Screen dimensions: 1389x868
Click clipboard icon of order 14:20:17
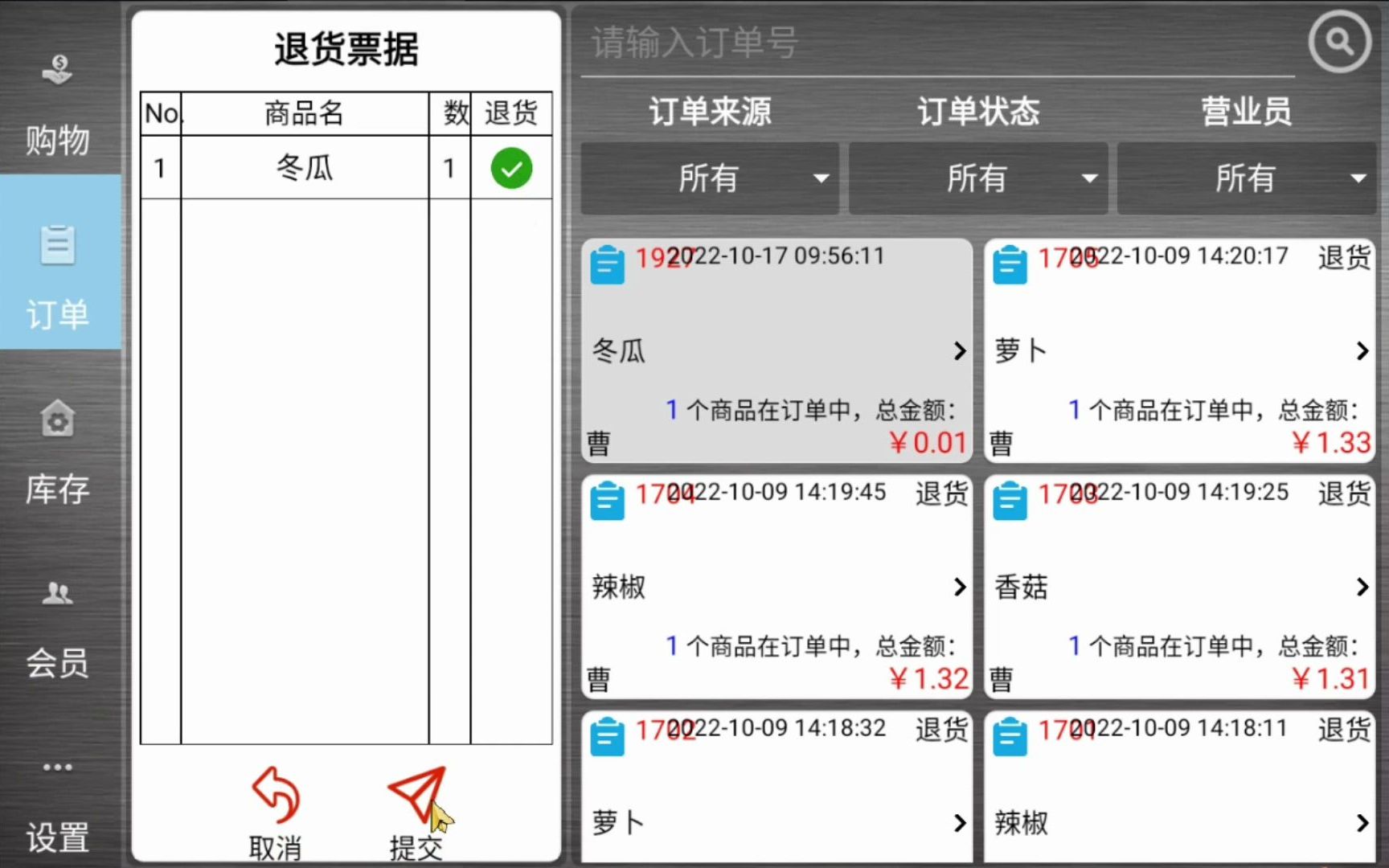1010,264
